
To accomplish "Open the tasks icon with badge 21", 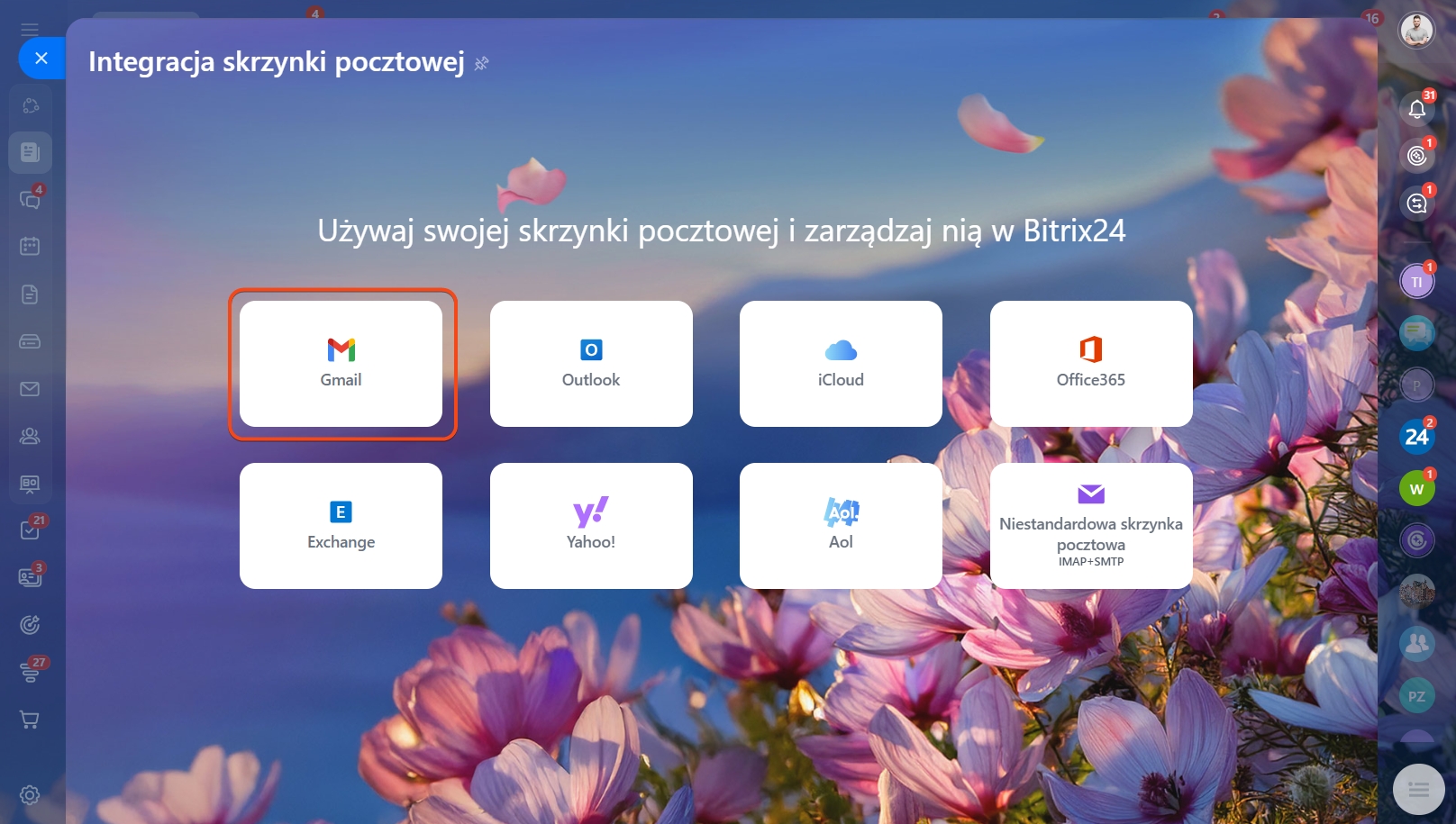I will tap(30, 530).
